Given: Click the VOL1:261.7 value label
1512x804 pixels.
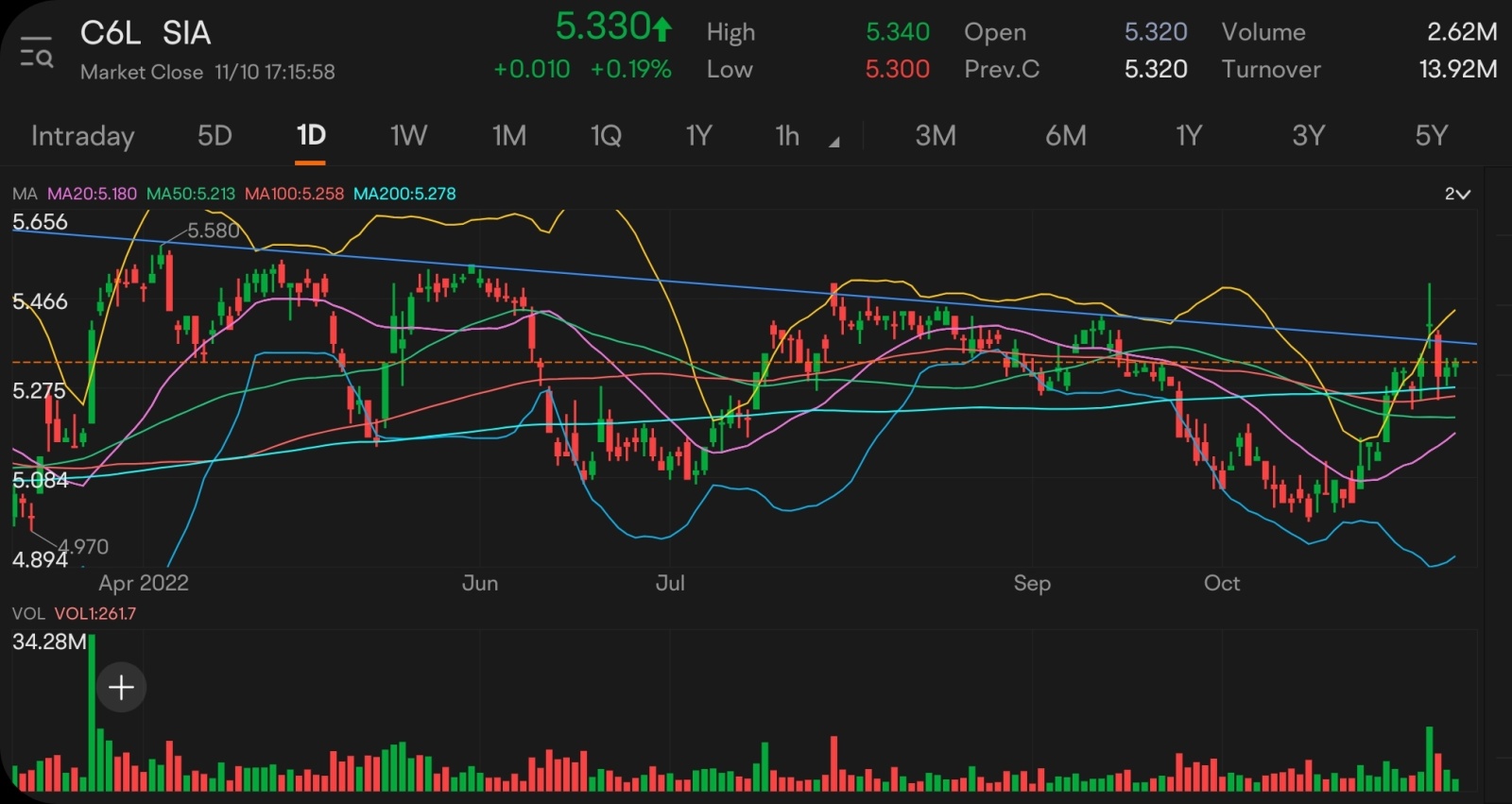Looking at the screenshot, I should click(x=95, y=613).
